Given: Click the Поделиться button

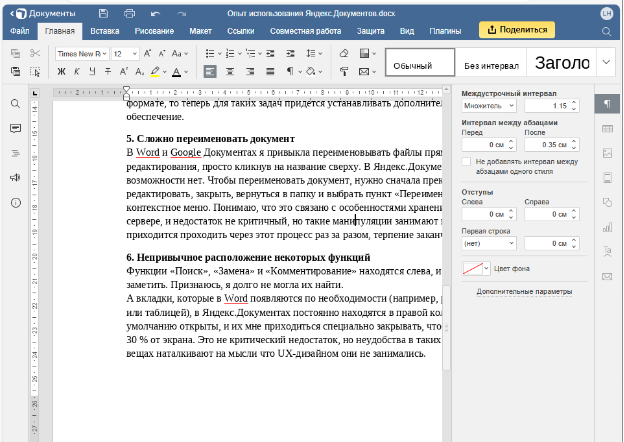Looking at the screenshot, I should pyautogui.click(x=517, y=30).
